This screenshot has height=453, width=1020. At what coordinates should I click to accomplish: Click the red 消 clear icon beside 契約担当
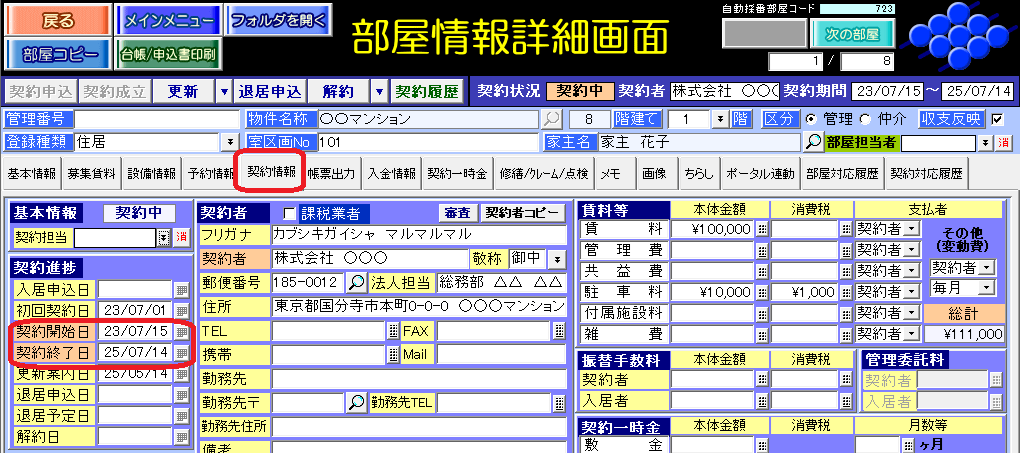(181, 238)
